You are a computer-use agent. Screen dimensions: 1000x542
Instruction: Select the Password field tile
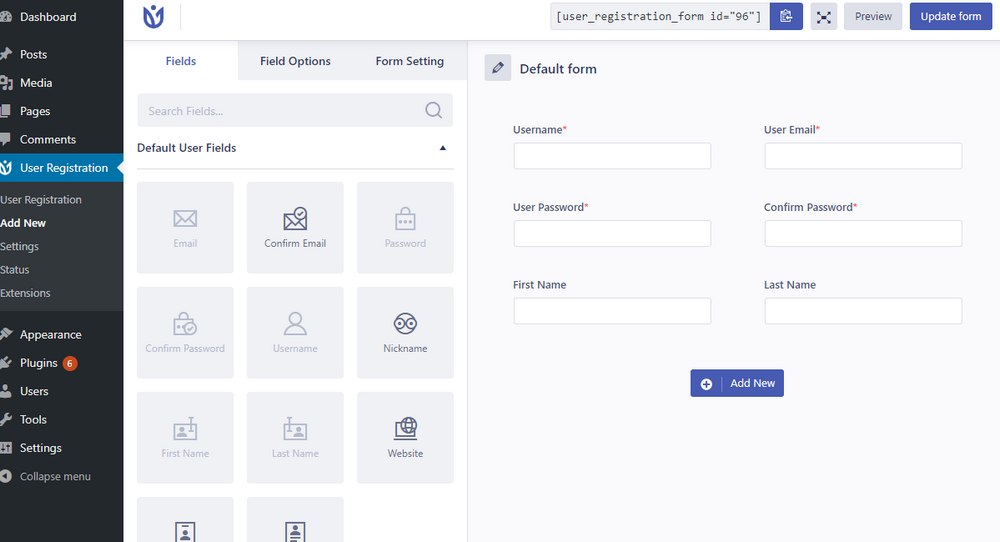pos(405,228)
